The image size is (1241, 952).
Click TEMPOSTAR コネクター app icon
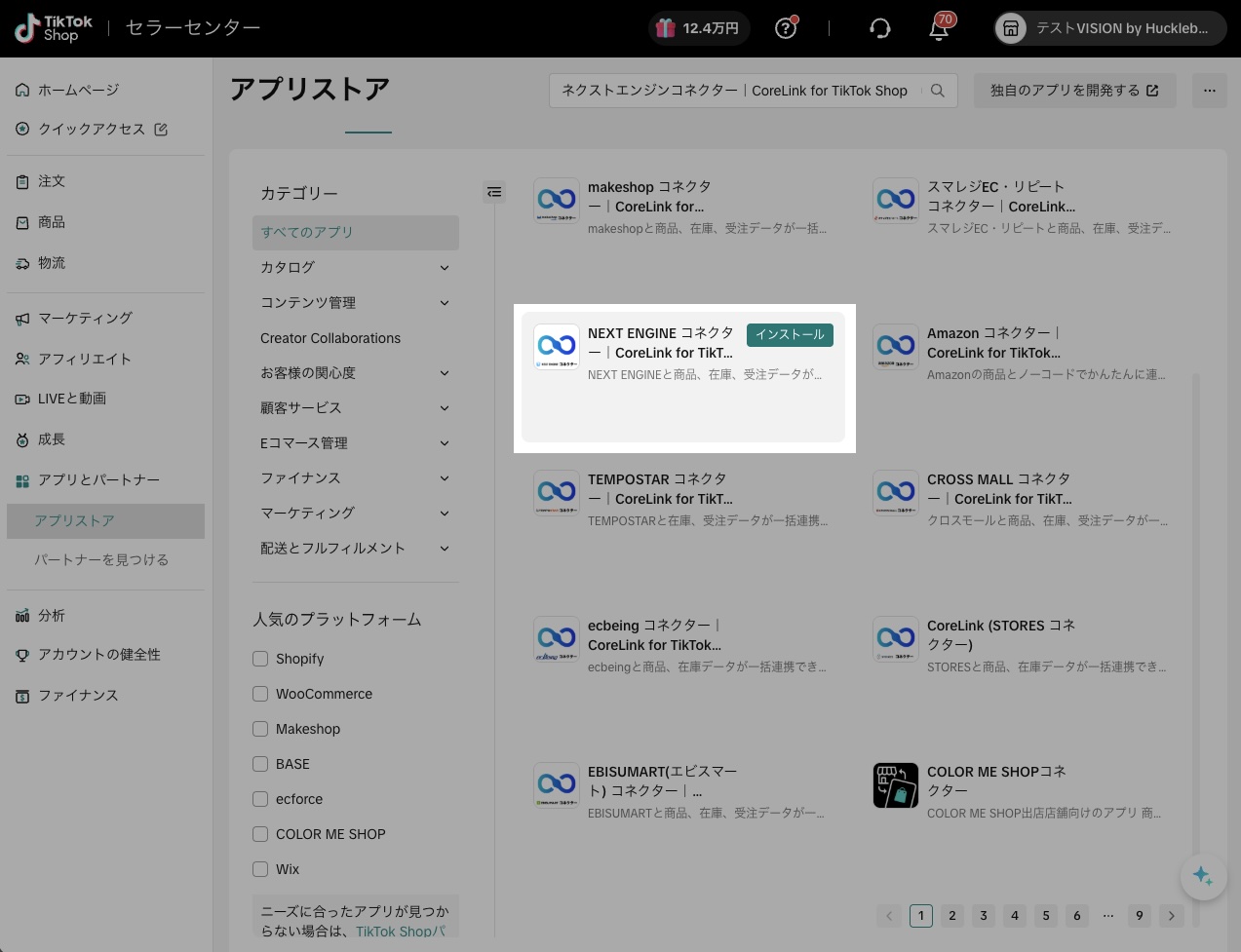pyautogui.click(x=557, y=493)
